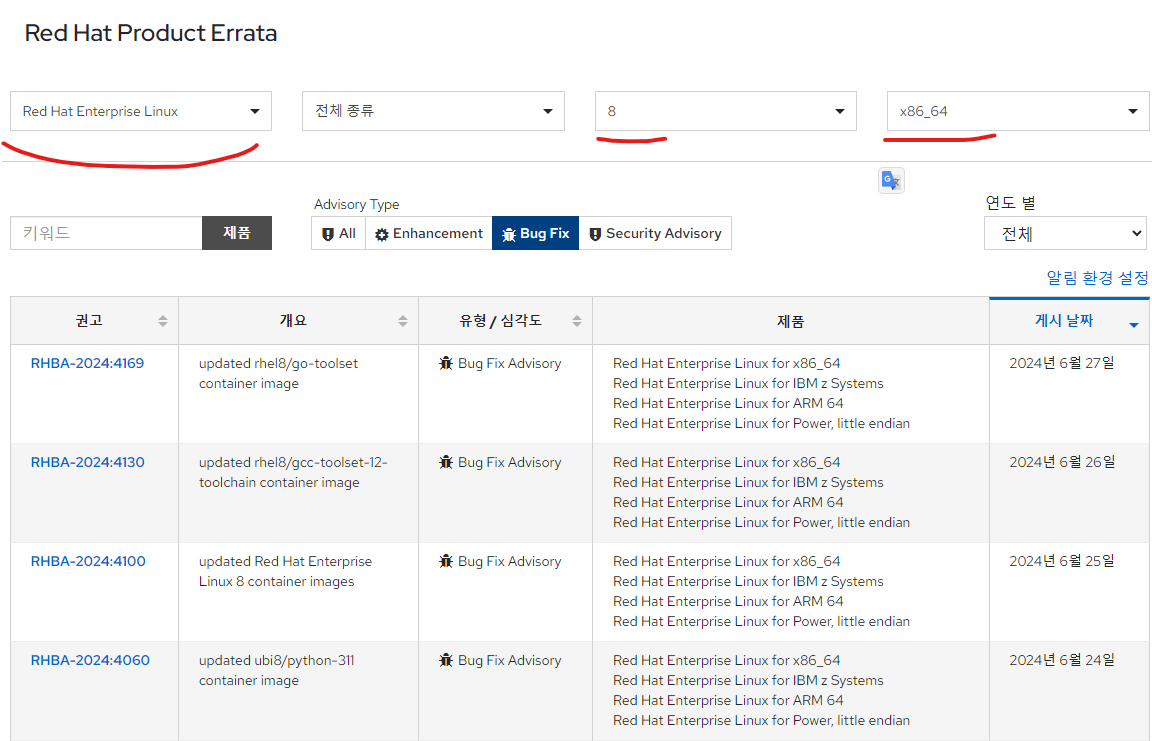The height and width of the screenshot is (741, 1152).
Task: Sort by the 권고 column arrows
Action: (x=163, y=321)
